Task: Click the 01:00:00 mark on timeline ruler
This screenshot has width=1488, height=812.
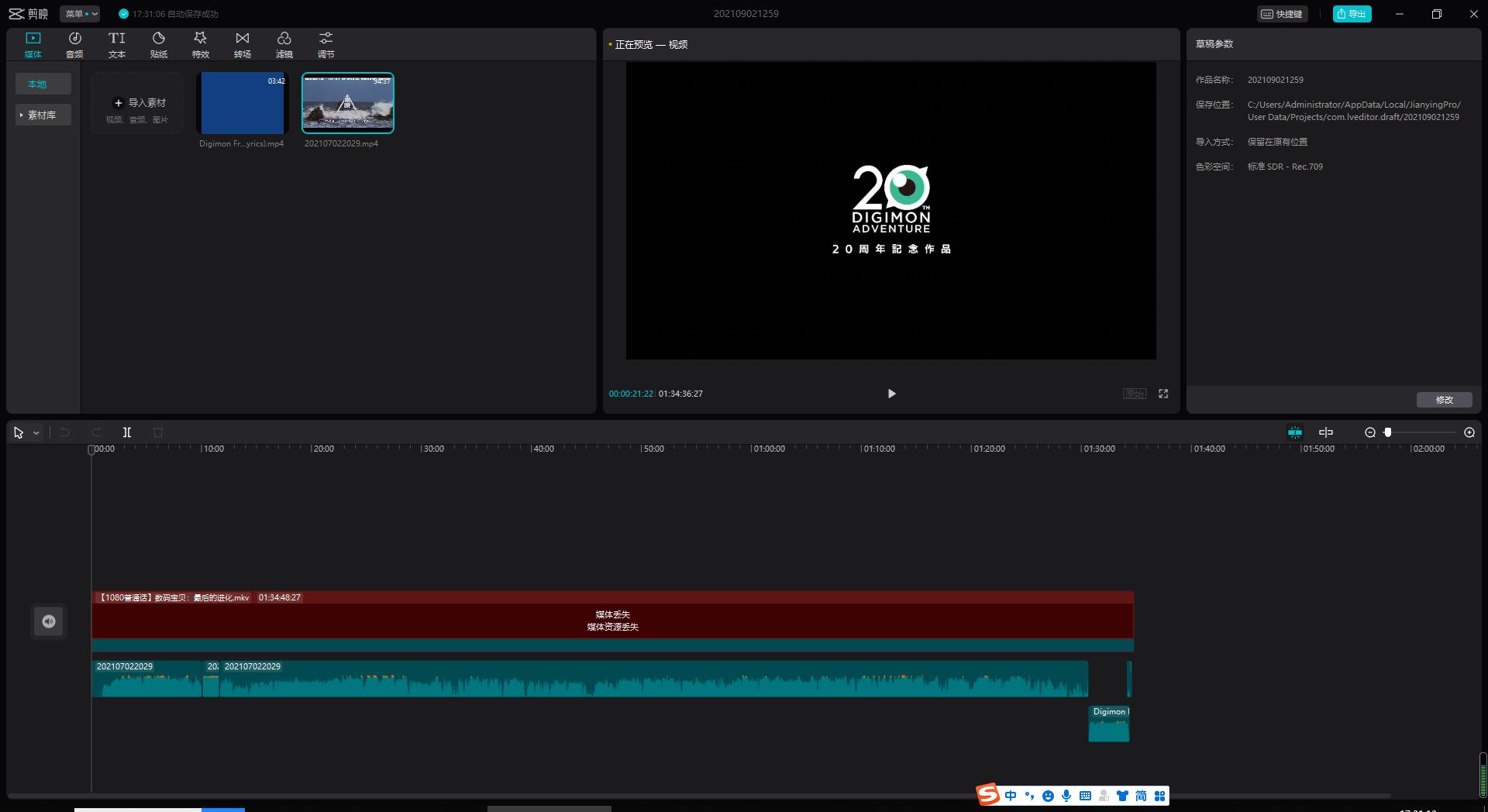Action: [768, 449]
